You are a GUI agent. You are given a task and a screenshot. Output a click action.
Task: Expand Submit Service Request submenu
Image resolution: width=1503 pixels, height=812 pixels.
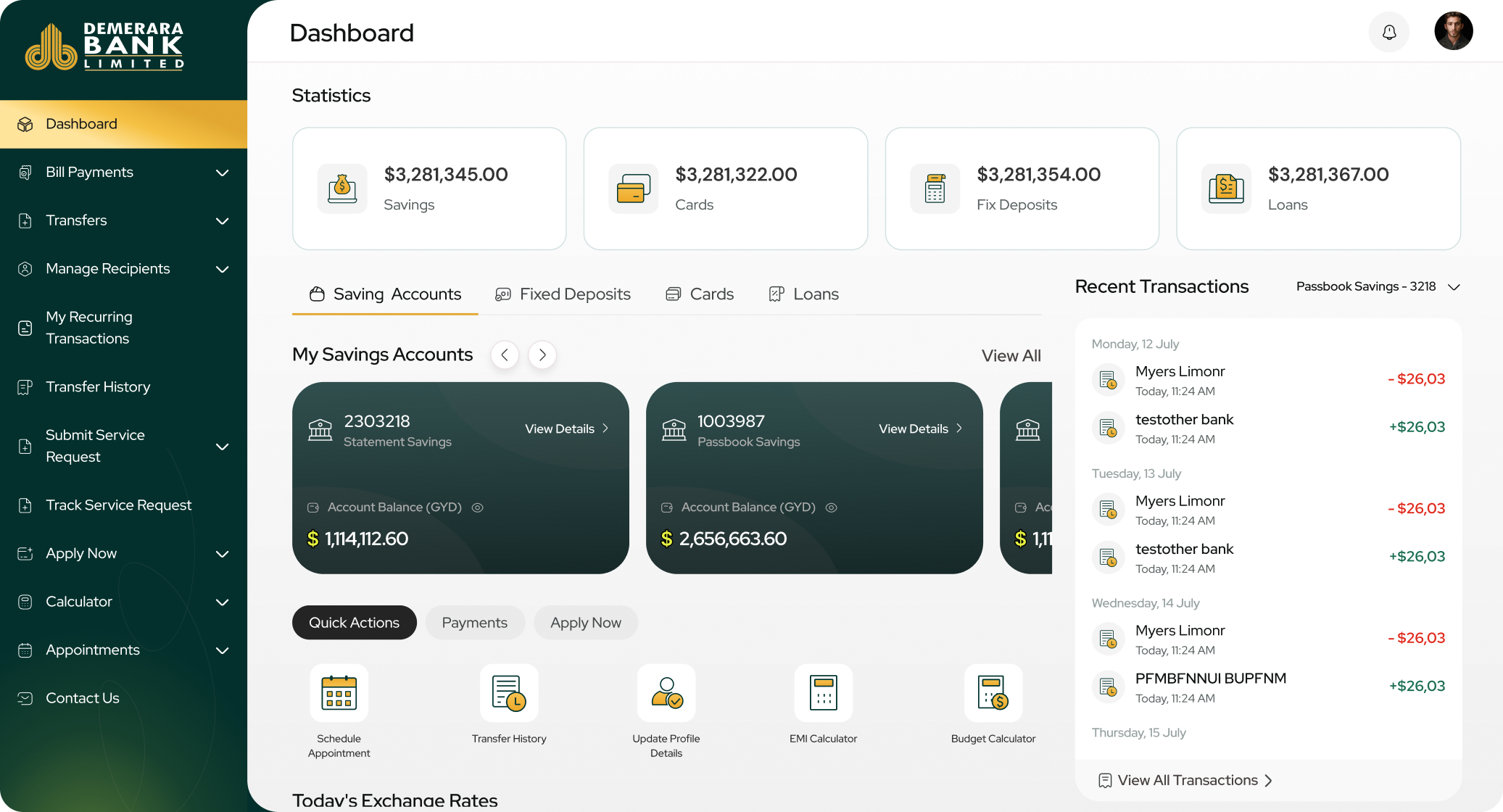(223, 447)
